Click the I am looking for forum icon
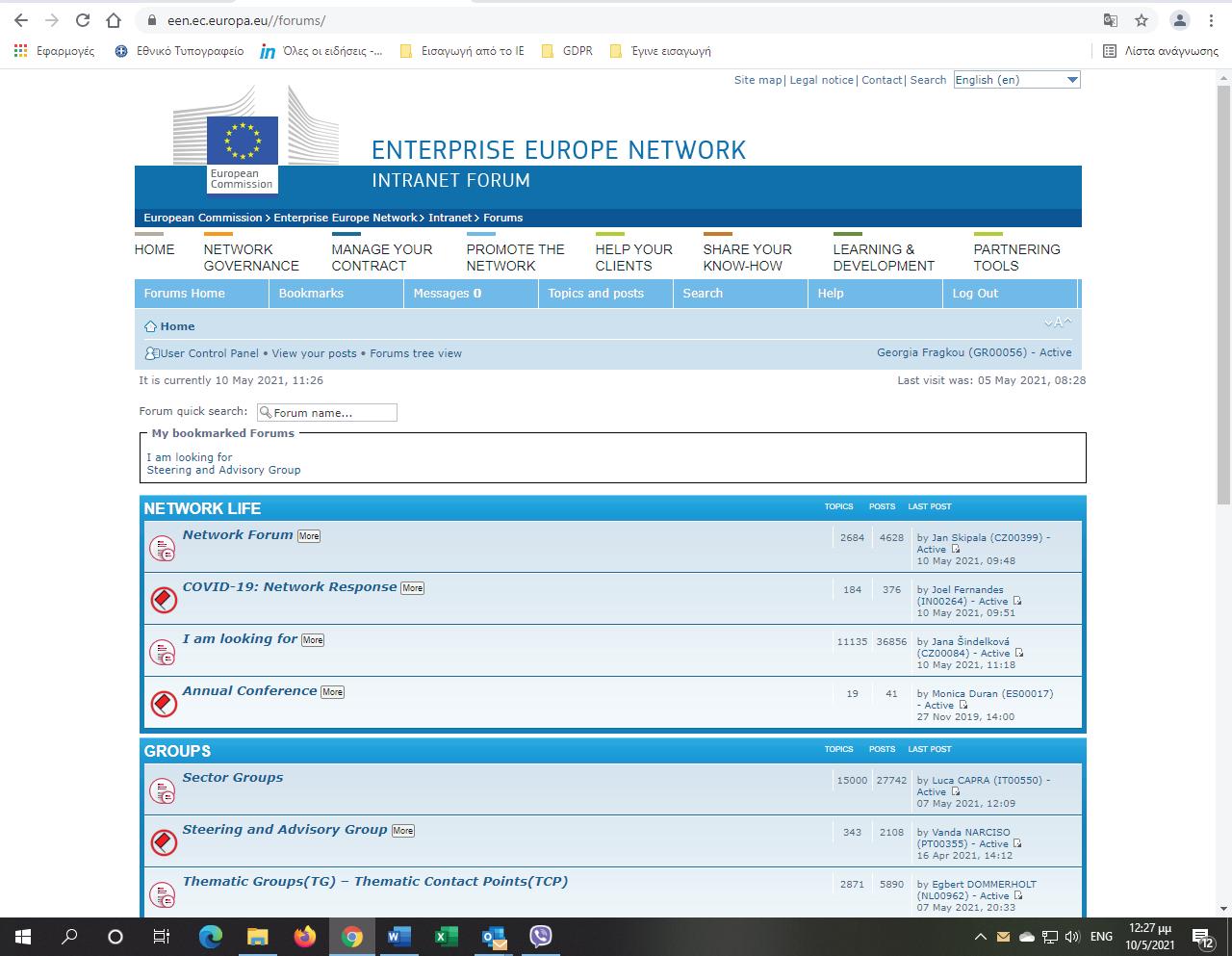The width and height of the screenshot is (1232, 956). coord(163,652)
